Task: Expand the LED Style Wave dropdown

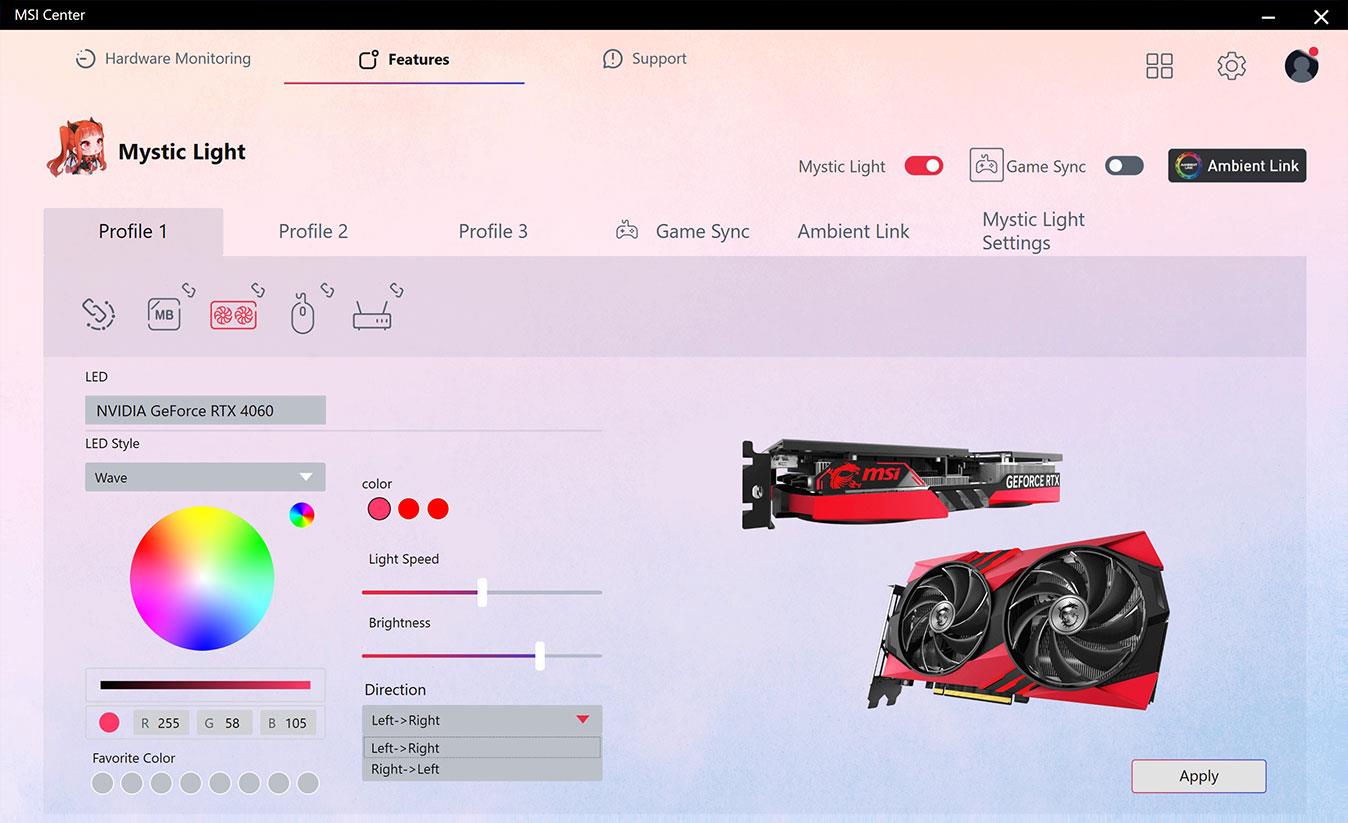Action: click(205, 477)
